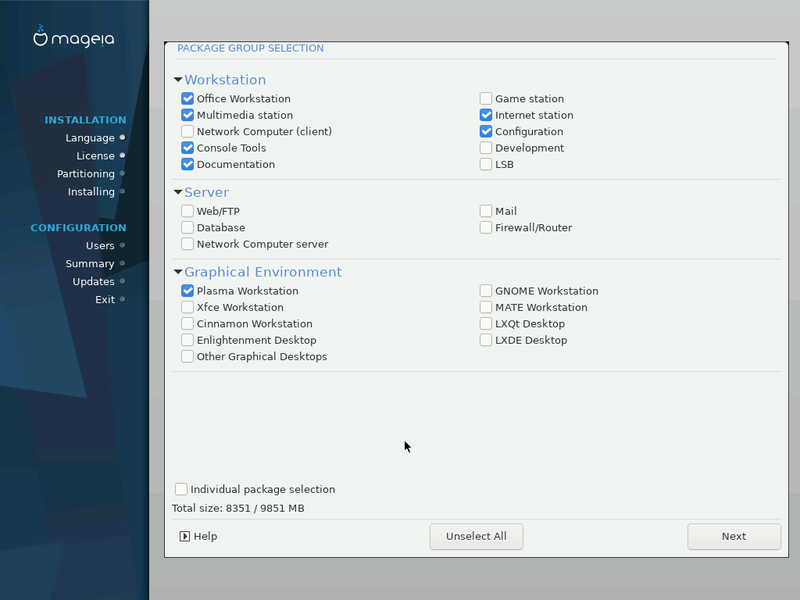Click the Unselect All button
Viewport: 800px width, 600px height.
[x=476, y=536]
